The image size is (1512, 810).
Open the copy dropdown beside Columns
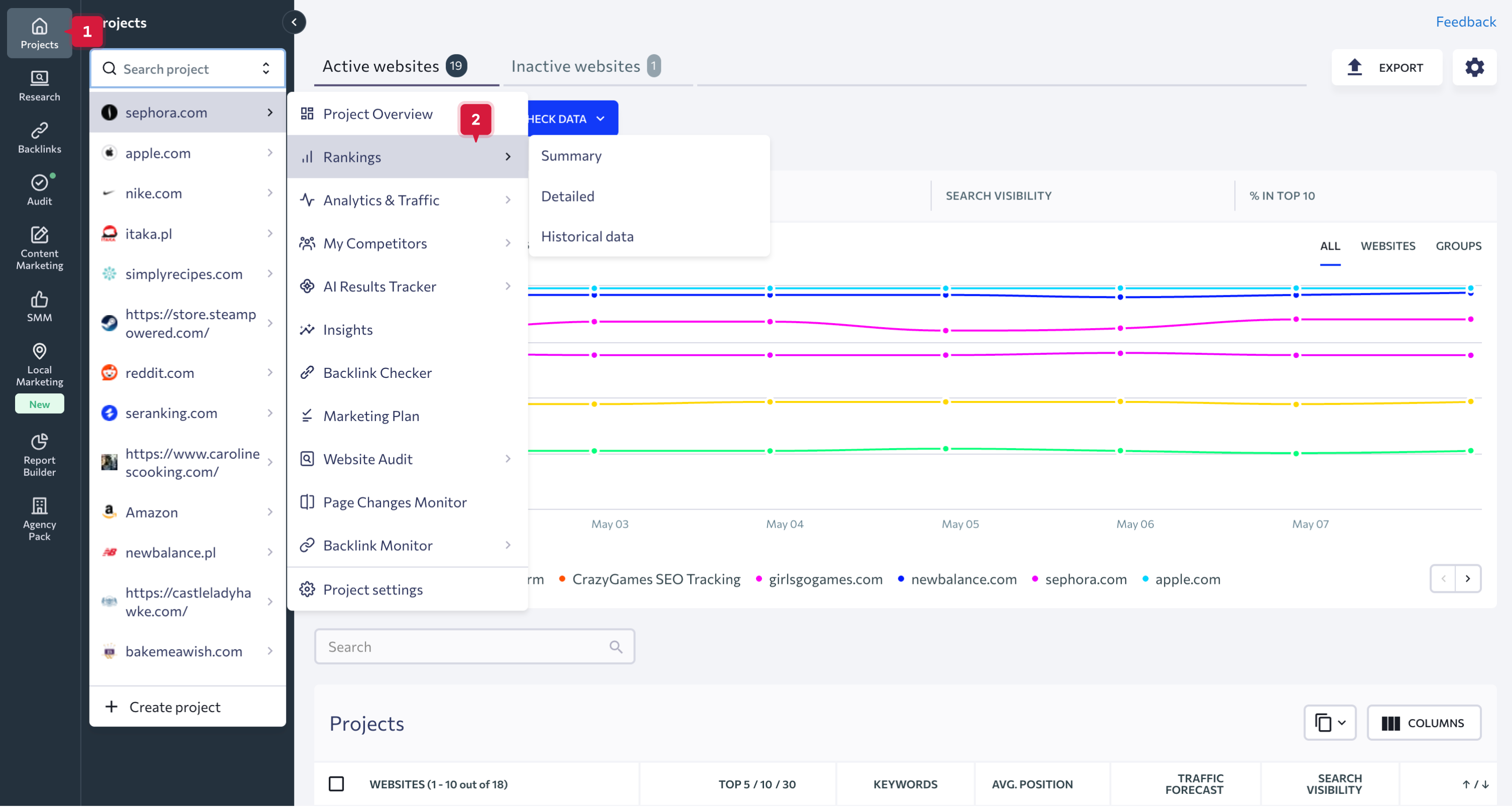click(x=1330, y=723)
